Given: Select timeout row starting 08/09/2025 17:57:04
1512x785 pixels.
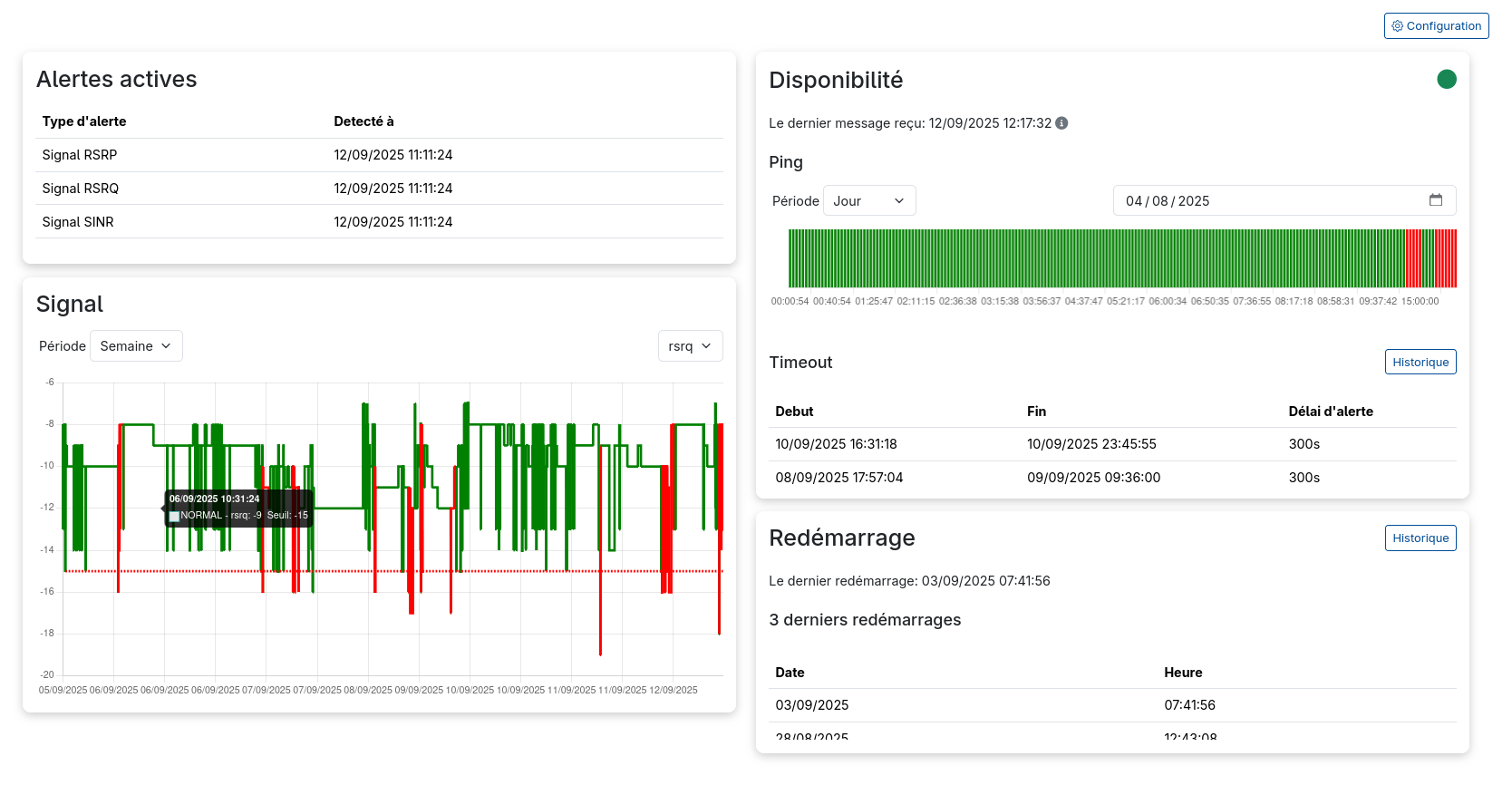Looking at the screenshot, I should pos(1112,478).
